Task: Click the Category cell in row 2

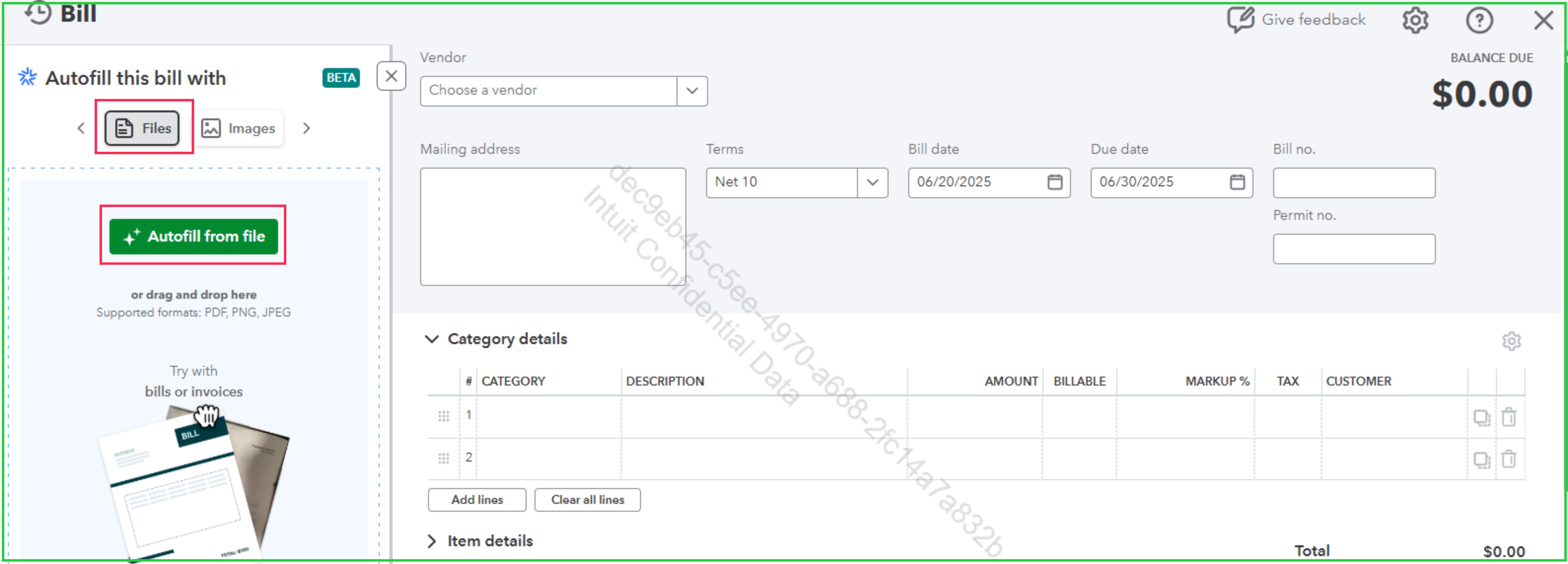Action: coord(549,459)
